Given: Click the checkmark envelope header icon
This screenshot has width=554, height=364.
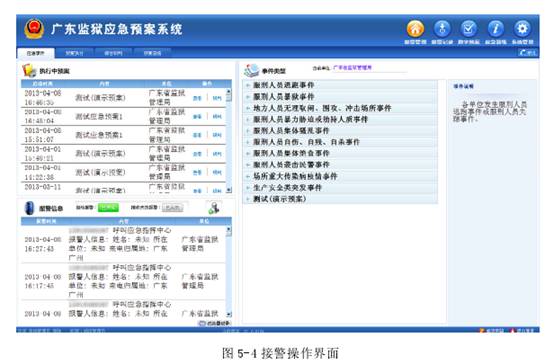Looking at the screenshot, I should [x=468, y=29].
